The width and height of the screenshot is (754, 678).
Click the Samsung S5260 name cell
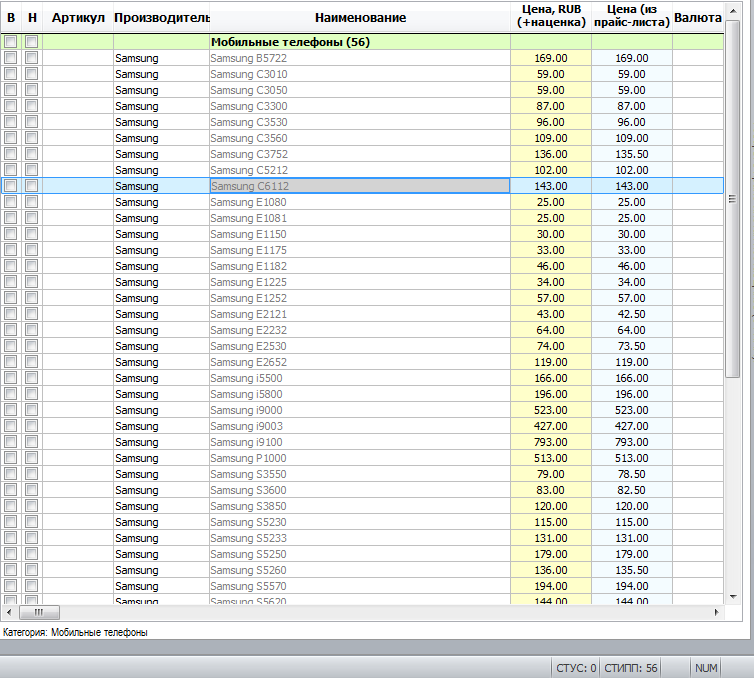360,570
